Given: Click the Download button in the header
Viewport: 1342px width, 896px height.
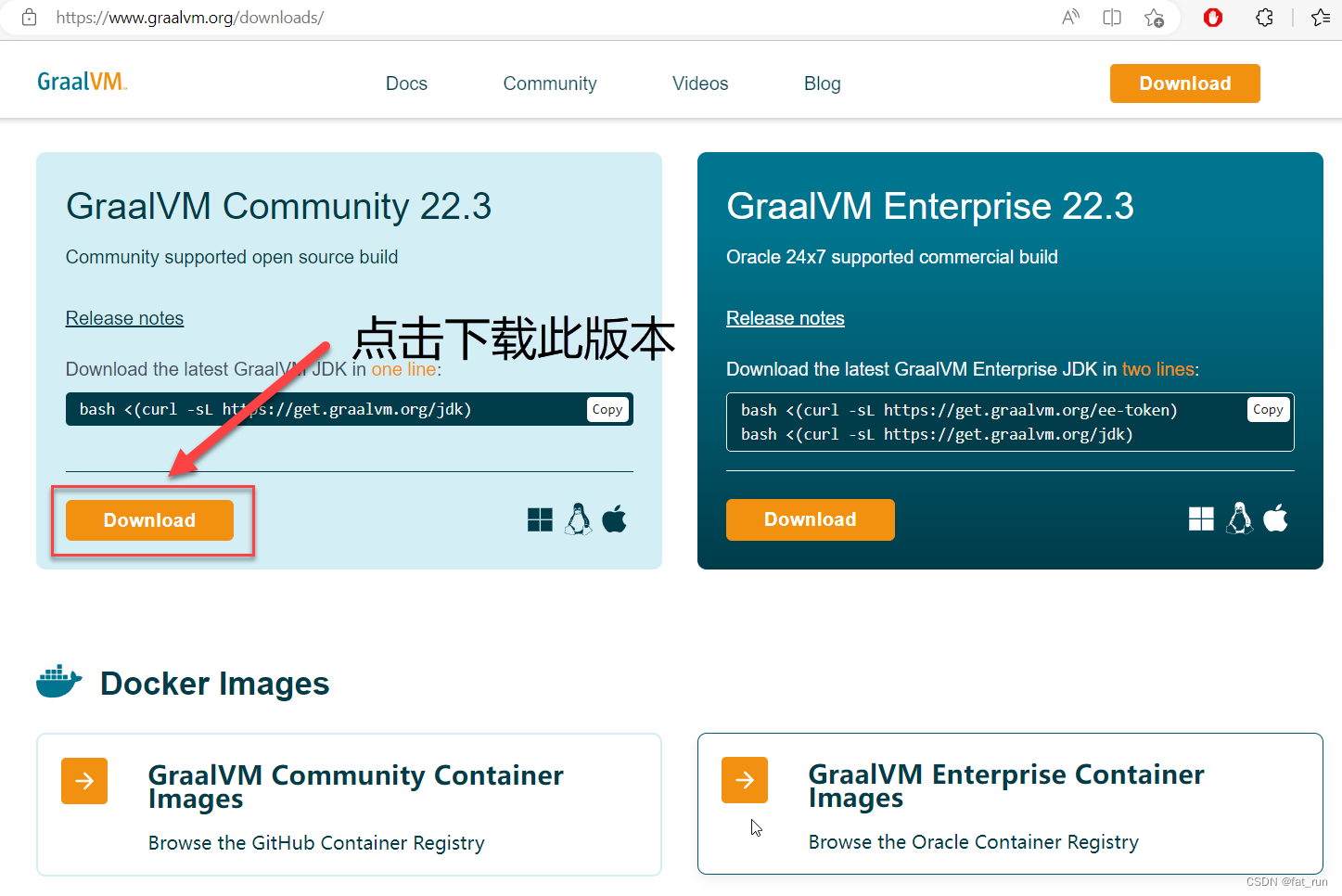Looking at the screenshot, I should tap(1185, 83).
